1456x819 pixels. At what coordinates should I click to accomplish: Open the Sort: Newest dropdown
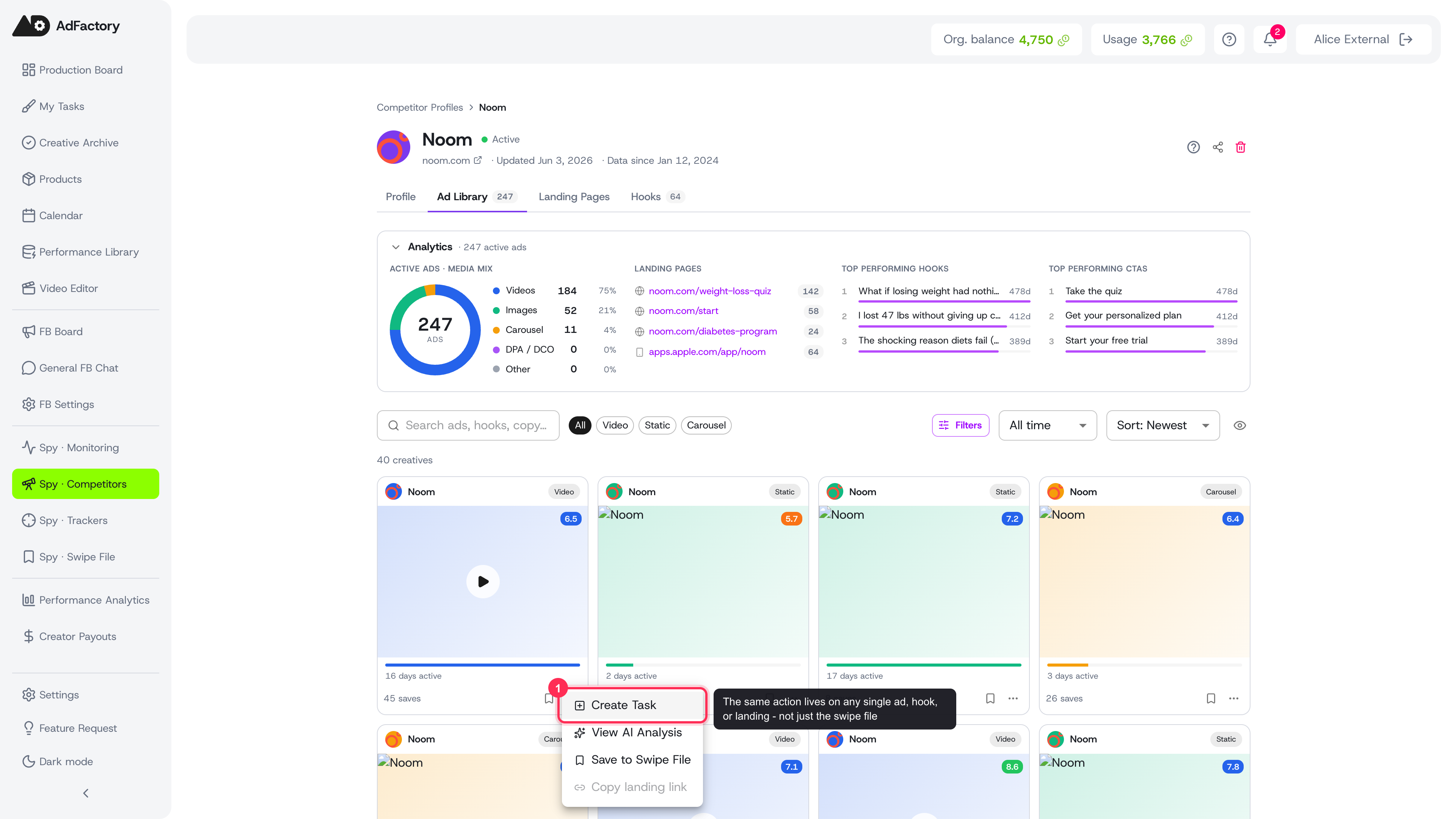[x=1163, y=425]
